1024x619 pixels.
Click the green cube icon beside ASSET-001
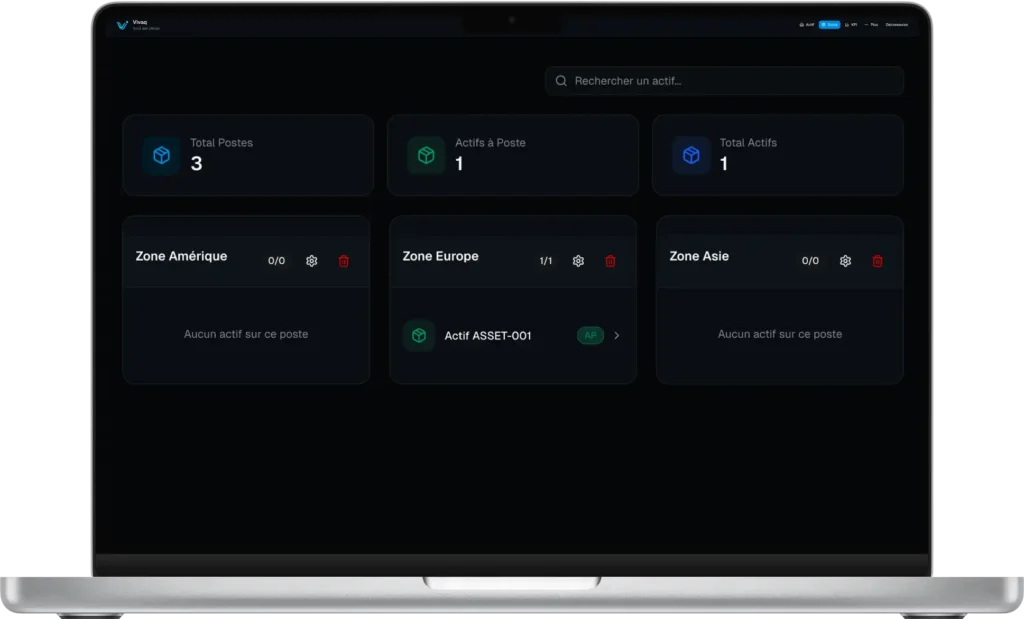(419, 335)
